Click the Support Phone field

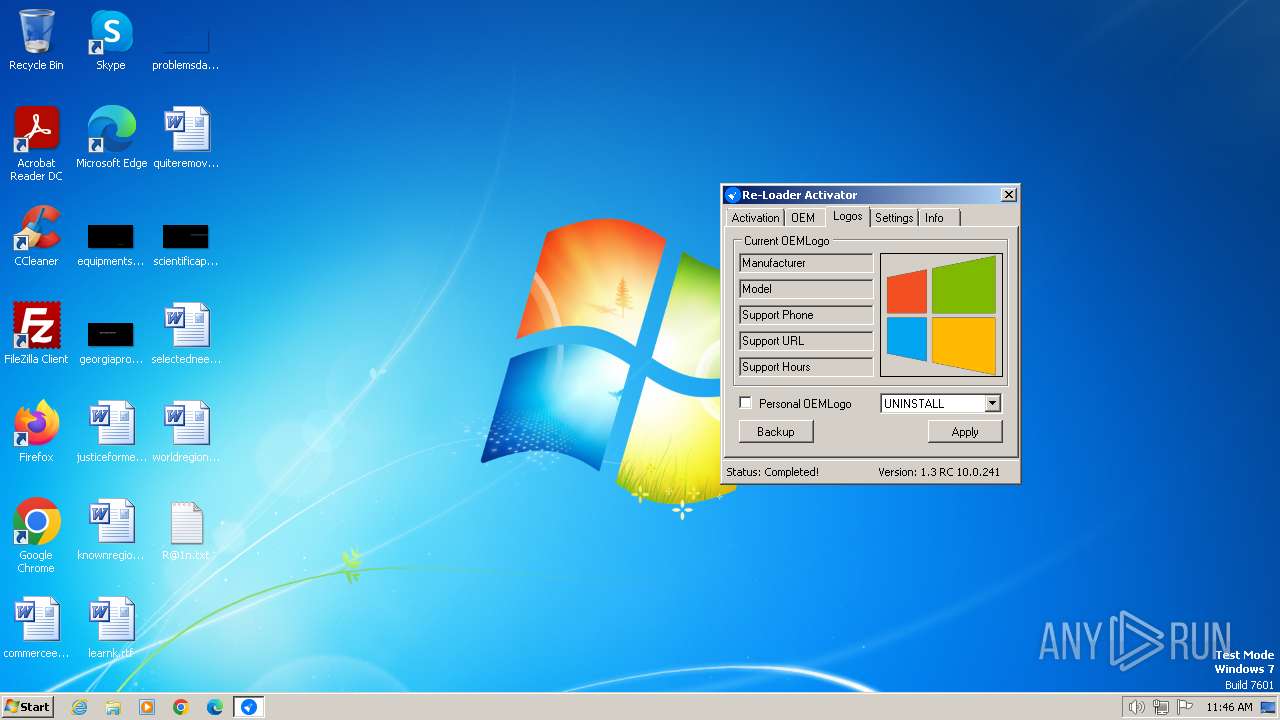point(806,315)
